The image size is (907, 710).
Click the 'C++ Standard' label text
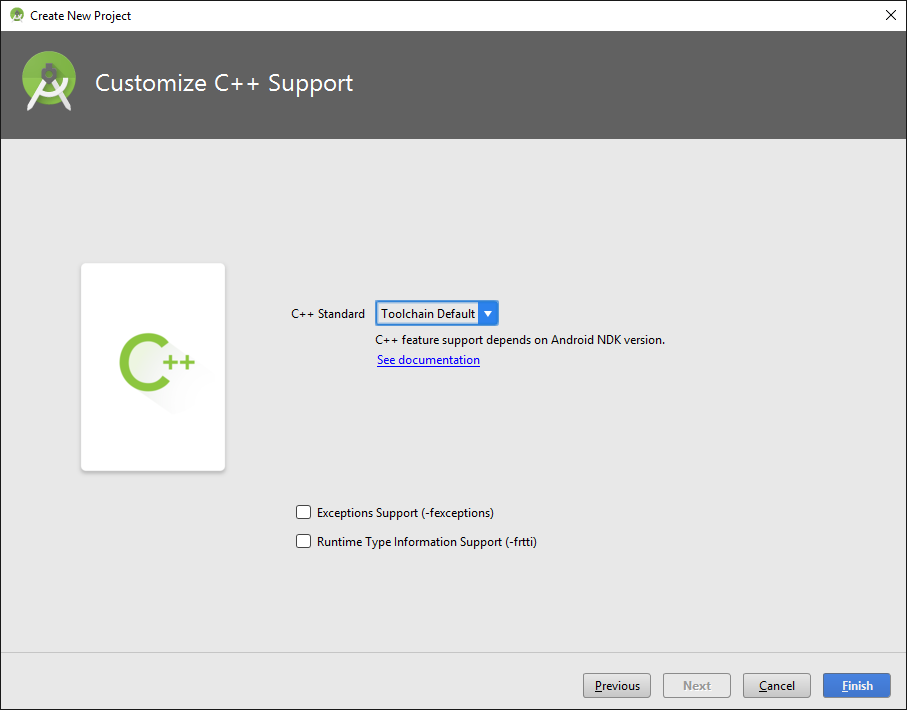point(328,314)
